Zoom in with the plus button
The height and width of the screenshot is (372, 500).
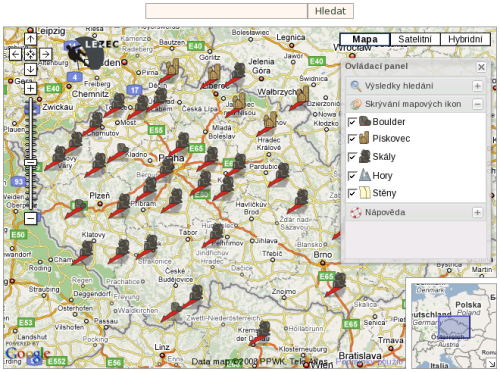click(30, 88)
